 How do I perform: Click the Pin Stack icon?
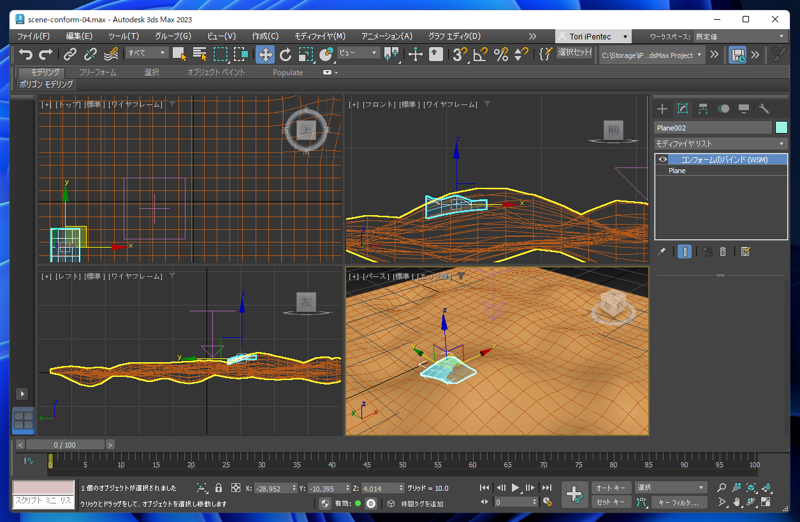pyautogui.click(x=662, y=252)
